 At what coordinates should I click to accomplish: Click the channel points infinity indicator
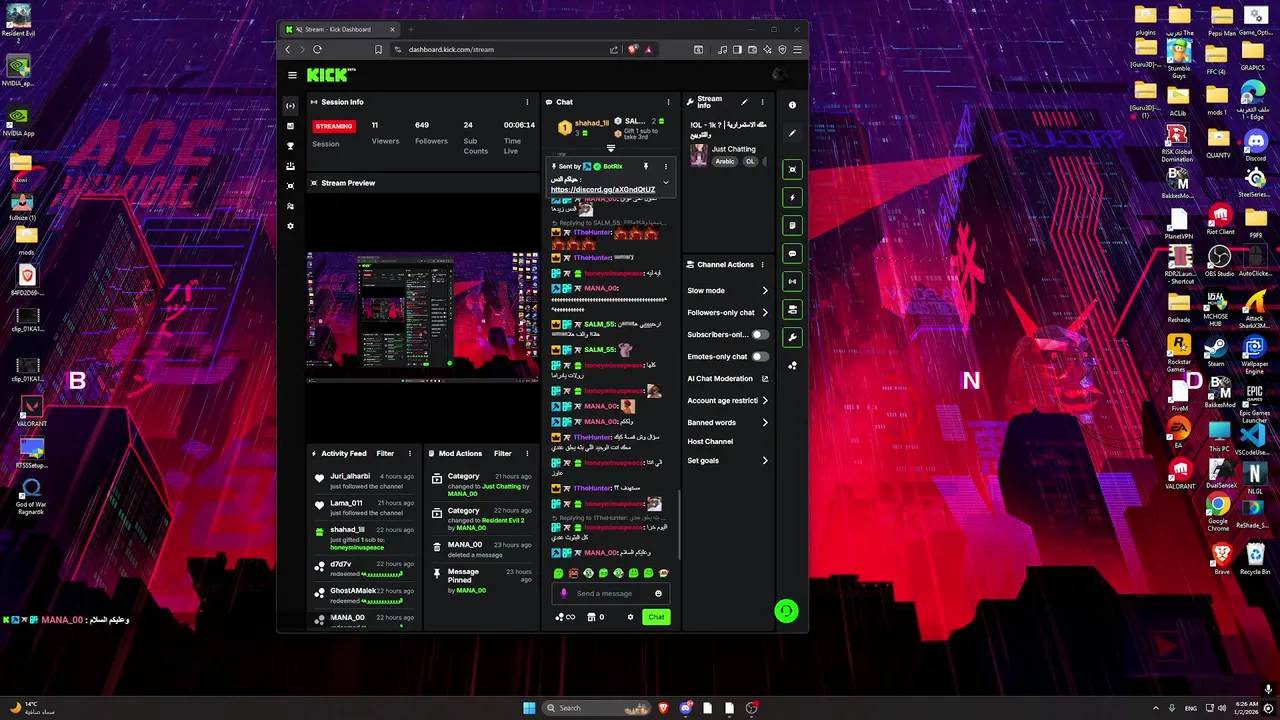566,617
